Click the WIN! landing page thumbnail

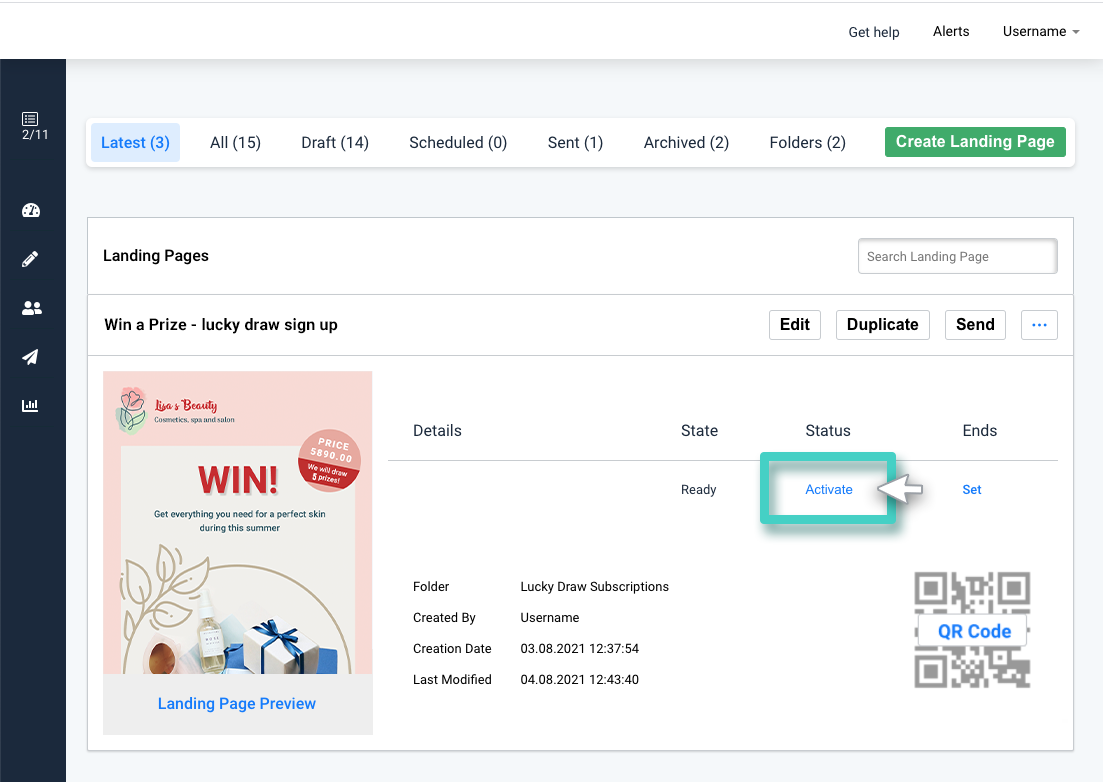coord(238,523)
